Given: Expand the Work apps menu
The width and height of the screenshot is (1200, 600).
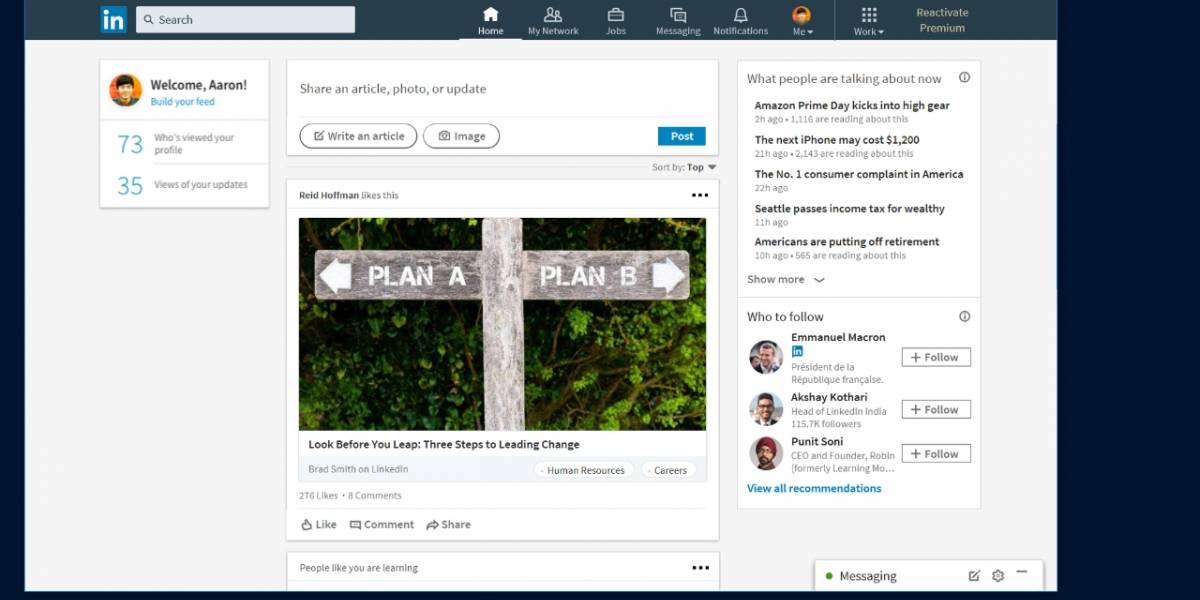Looking at the screenshot, I should pyautogui.click(x=868, y=21).
